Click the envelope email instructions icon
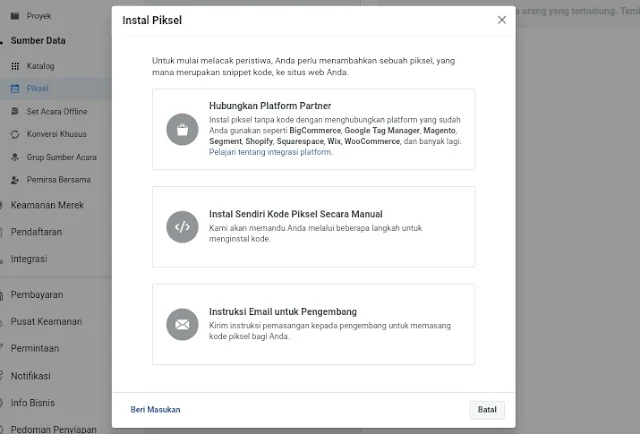Screen dimensions: 640x434 pyautogui.click(x=182, y=325)
